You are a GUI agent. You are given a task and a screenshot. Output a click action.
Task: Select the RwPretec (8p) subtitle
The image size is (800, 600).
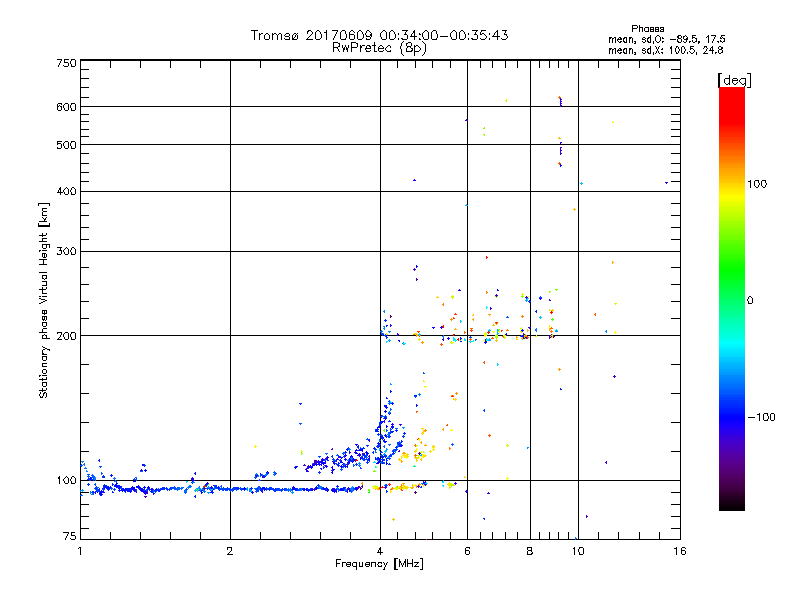click(379, 47)
